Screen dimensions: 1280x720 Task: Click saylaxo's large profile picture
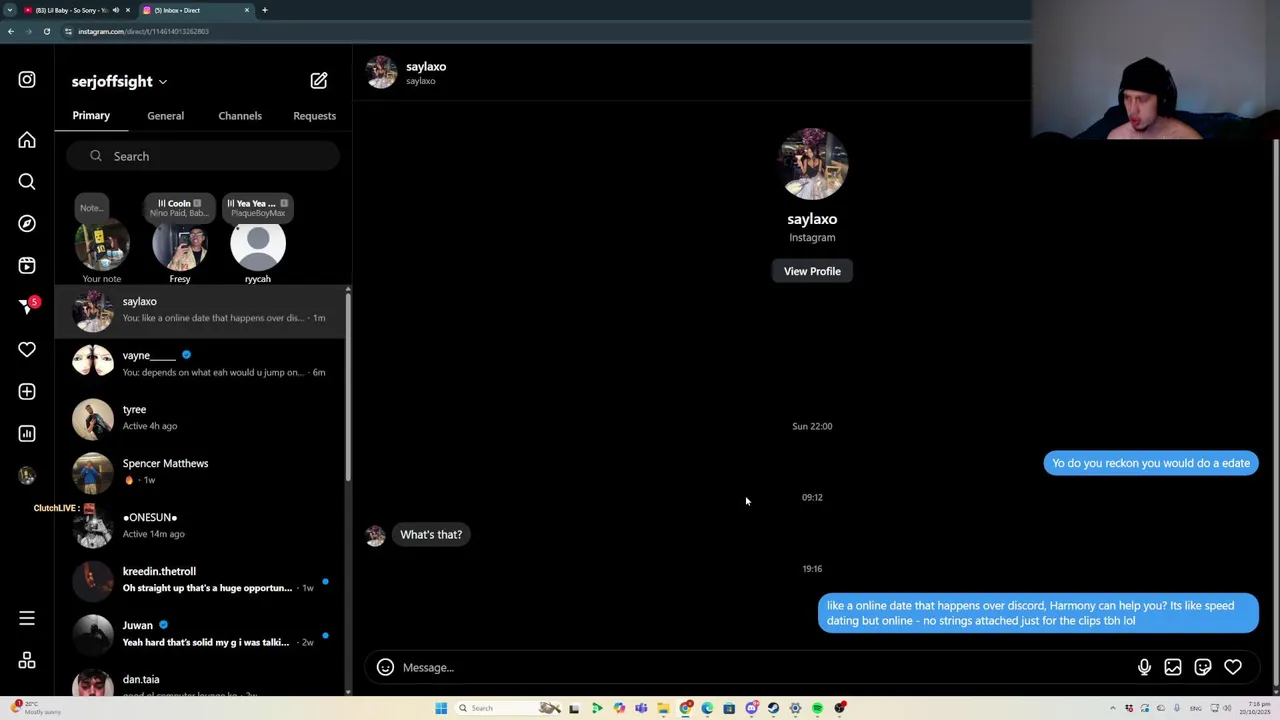tap(812, 164)
